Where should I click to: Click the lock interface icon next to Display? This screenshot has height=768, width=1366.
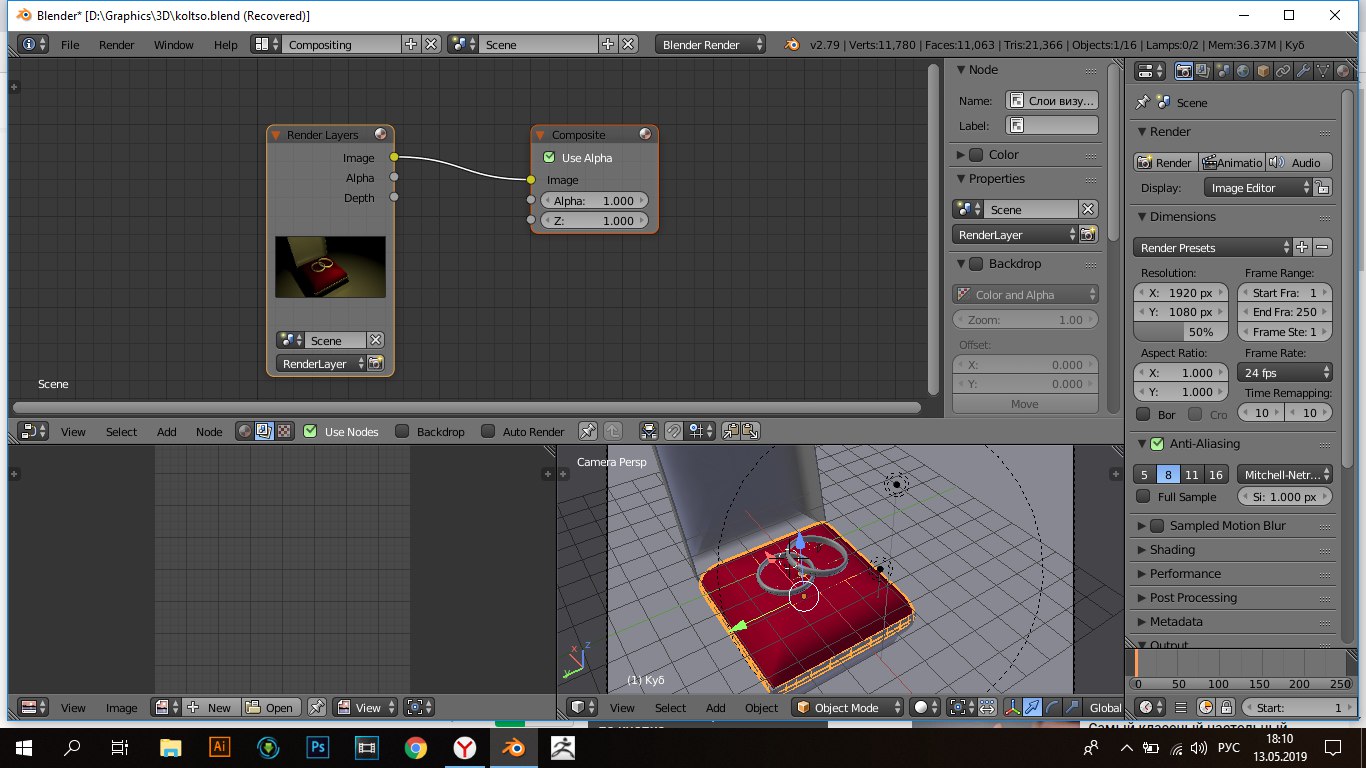click(1323, 187)
